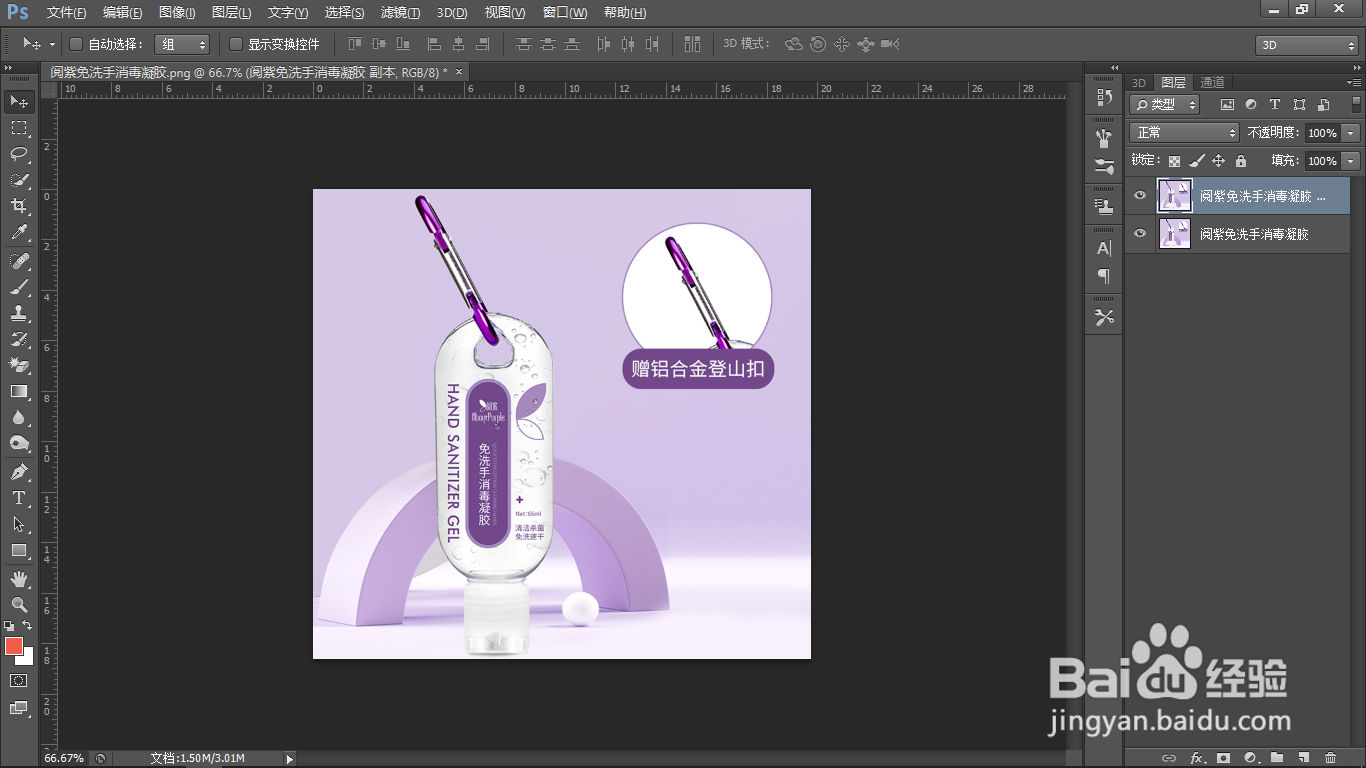Expand the status bar info arrow
Image resolution: width=1366 pixels, height=768 pixels.
290,759
